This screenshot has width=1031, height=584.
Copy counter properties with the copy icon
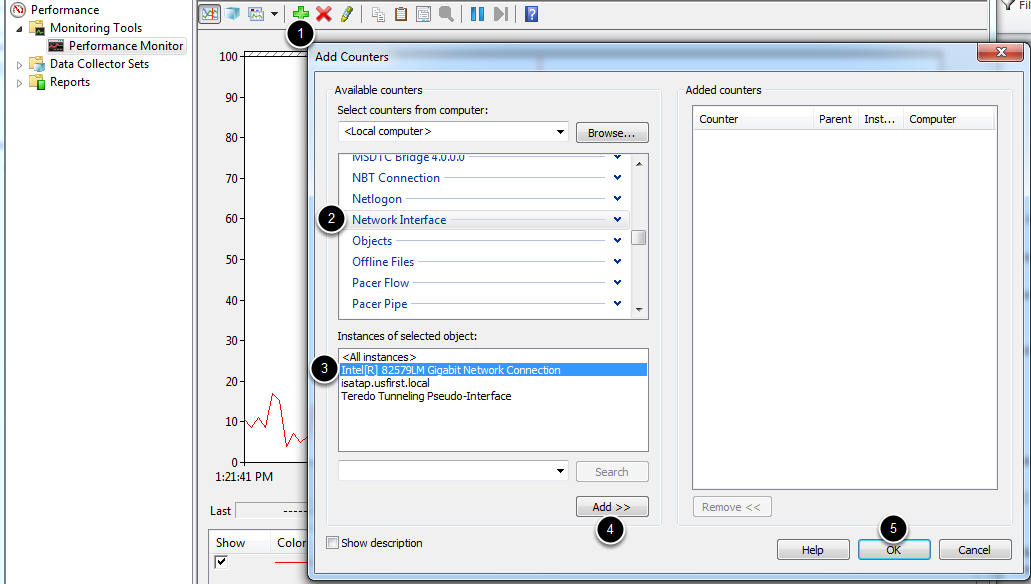click(x=379, y=13)
